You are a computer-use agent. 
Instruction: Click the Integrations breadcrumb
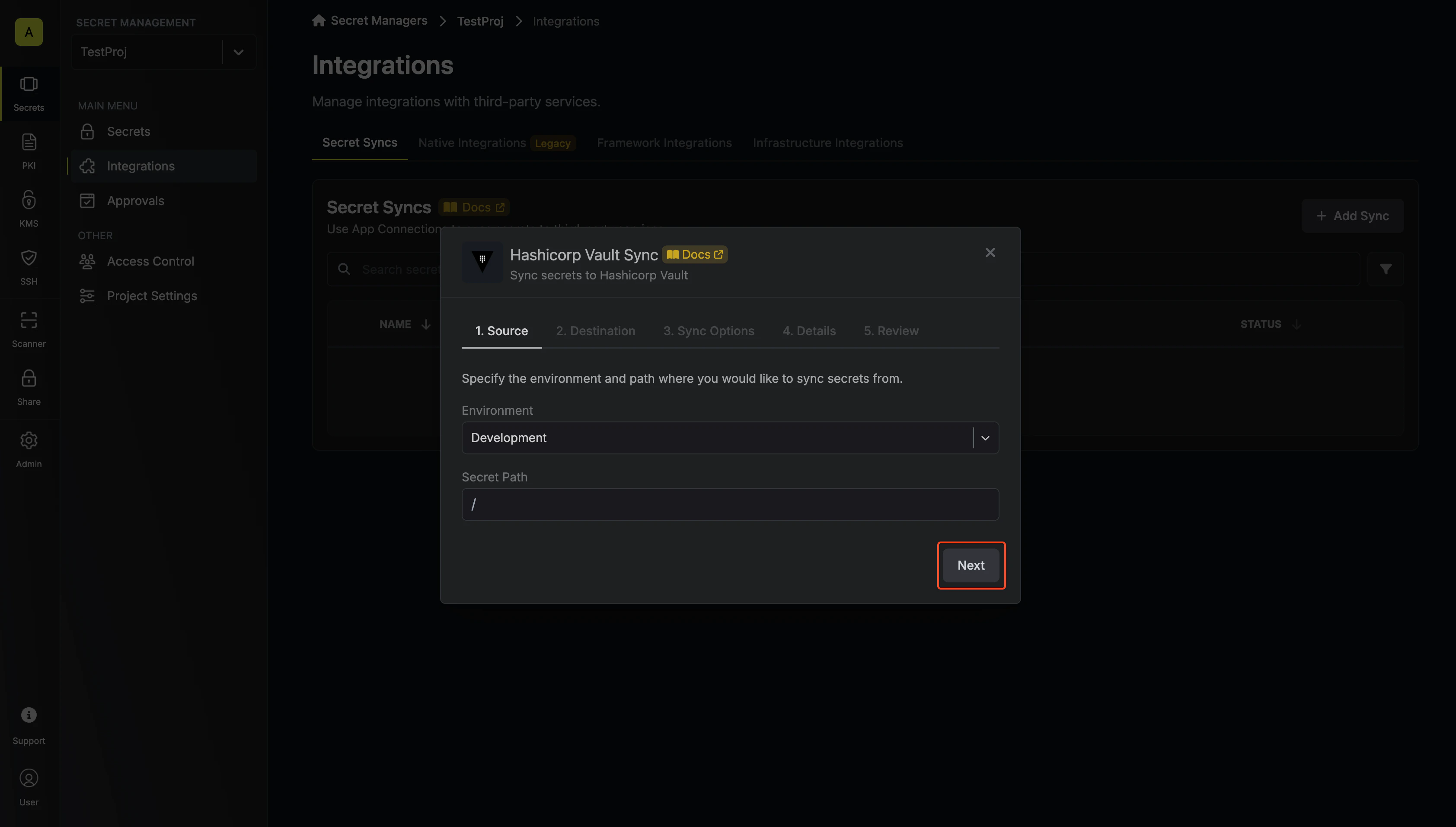pos(566,21)
